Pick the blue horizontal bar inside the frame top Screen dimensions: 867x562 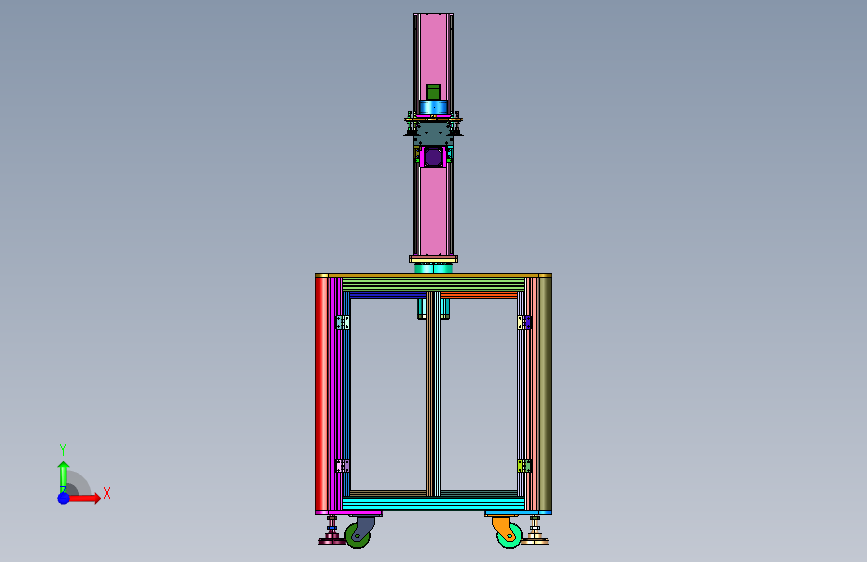(x=388, y=295)
